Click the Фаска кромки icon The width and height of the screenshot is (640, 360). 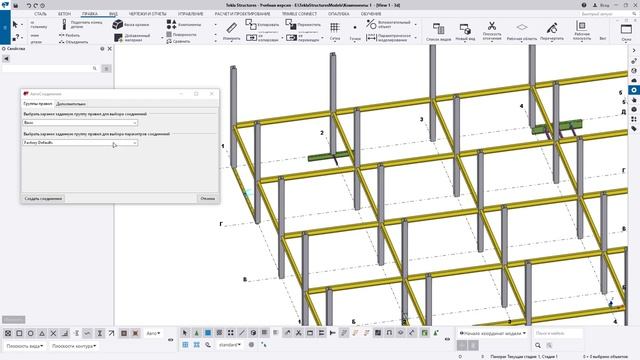118,24
